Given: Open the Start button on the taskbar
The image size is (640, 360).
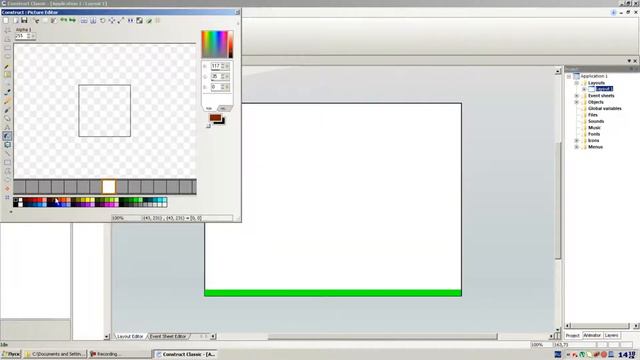Looking at the screenshot, I should pyautogui.click(x=11, y=354).
